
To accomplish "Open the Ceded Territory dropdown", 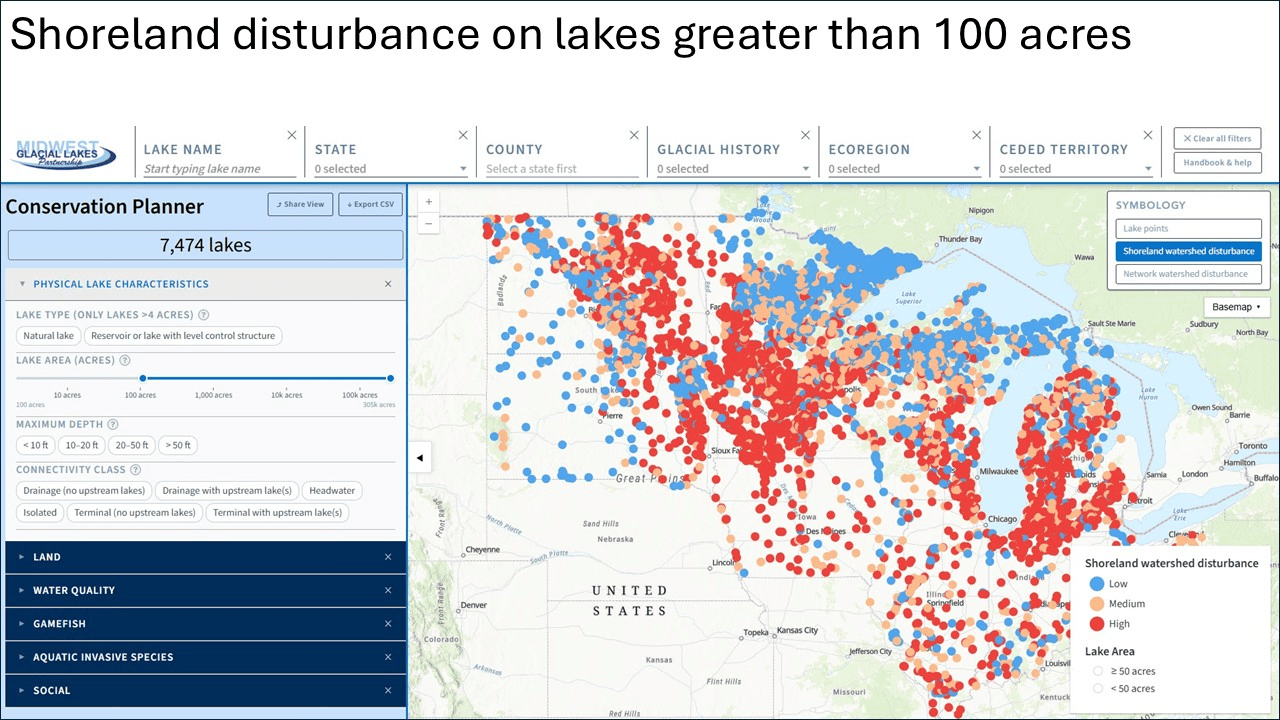I will [x=1076, y=169].
